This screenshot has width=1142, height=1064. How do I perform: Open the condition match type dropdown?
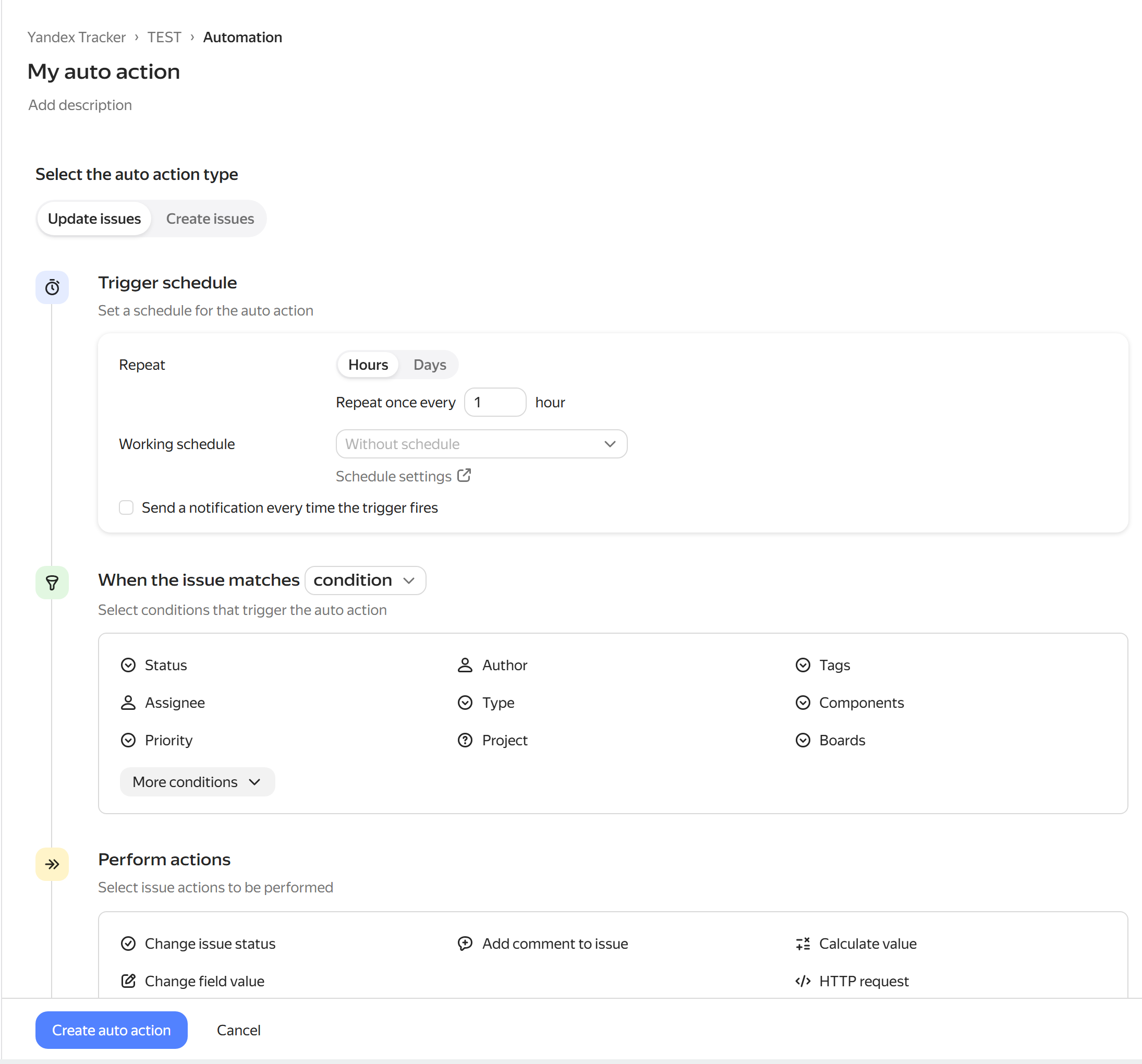pos(366,581)
